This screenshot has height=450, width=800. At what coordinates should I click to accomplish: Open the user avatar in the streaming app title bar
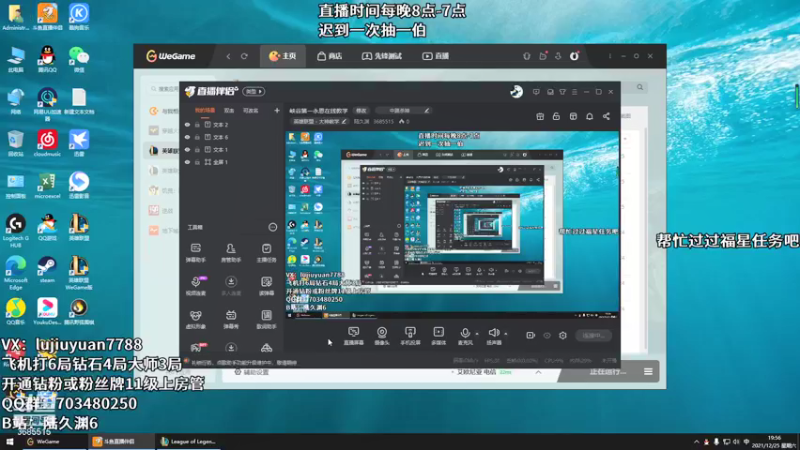point(516,92)
